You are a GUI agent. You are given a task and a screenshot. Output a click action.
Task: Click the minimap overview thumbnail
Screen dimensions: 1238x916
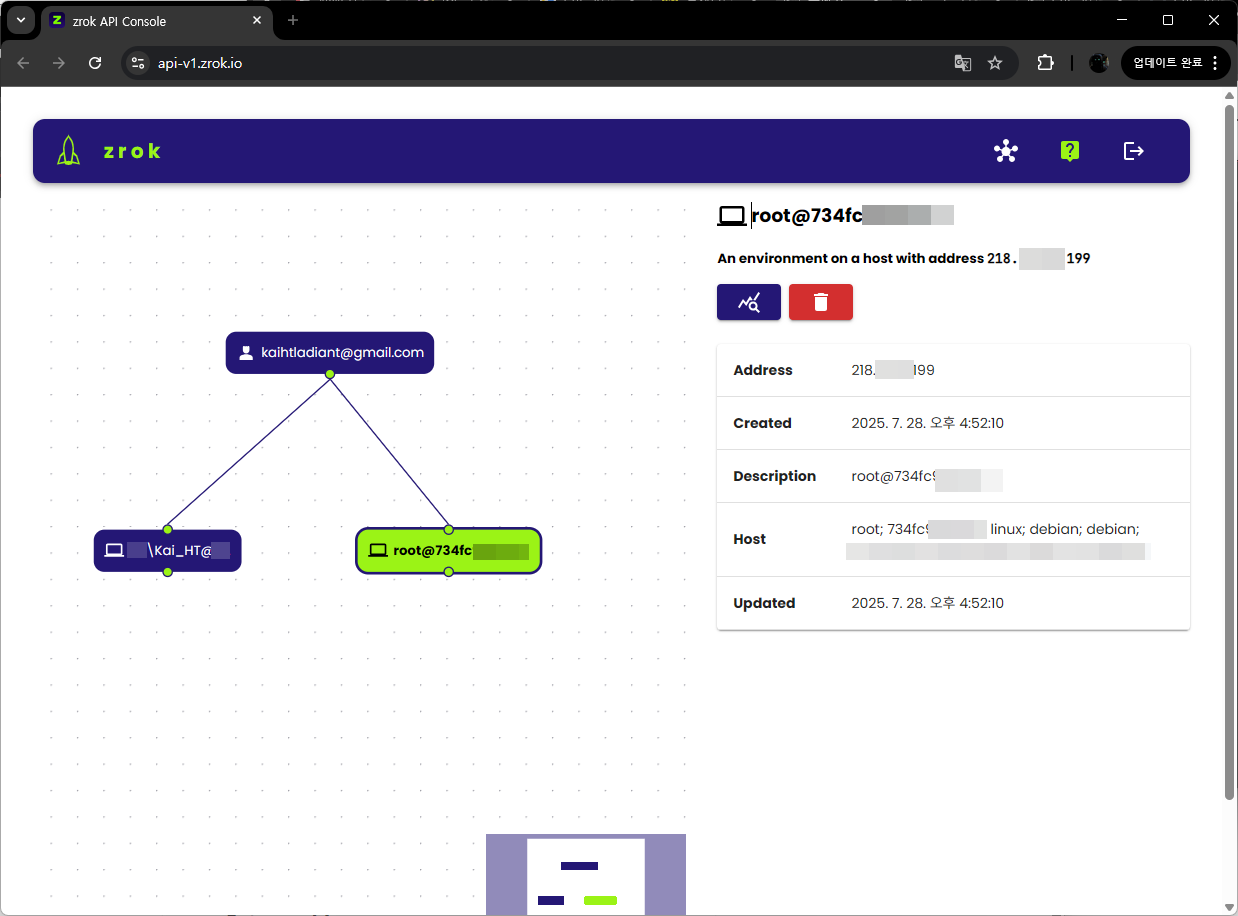(586, 875)
